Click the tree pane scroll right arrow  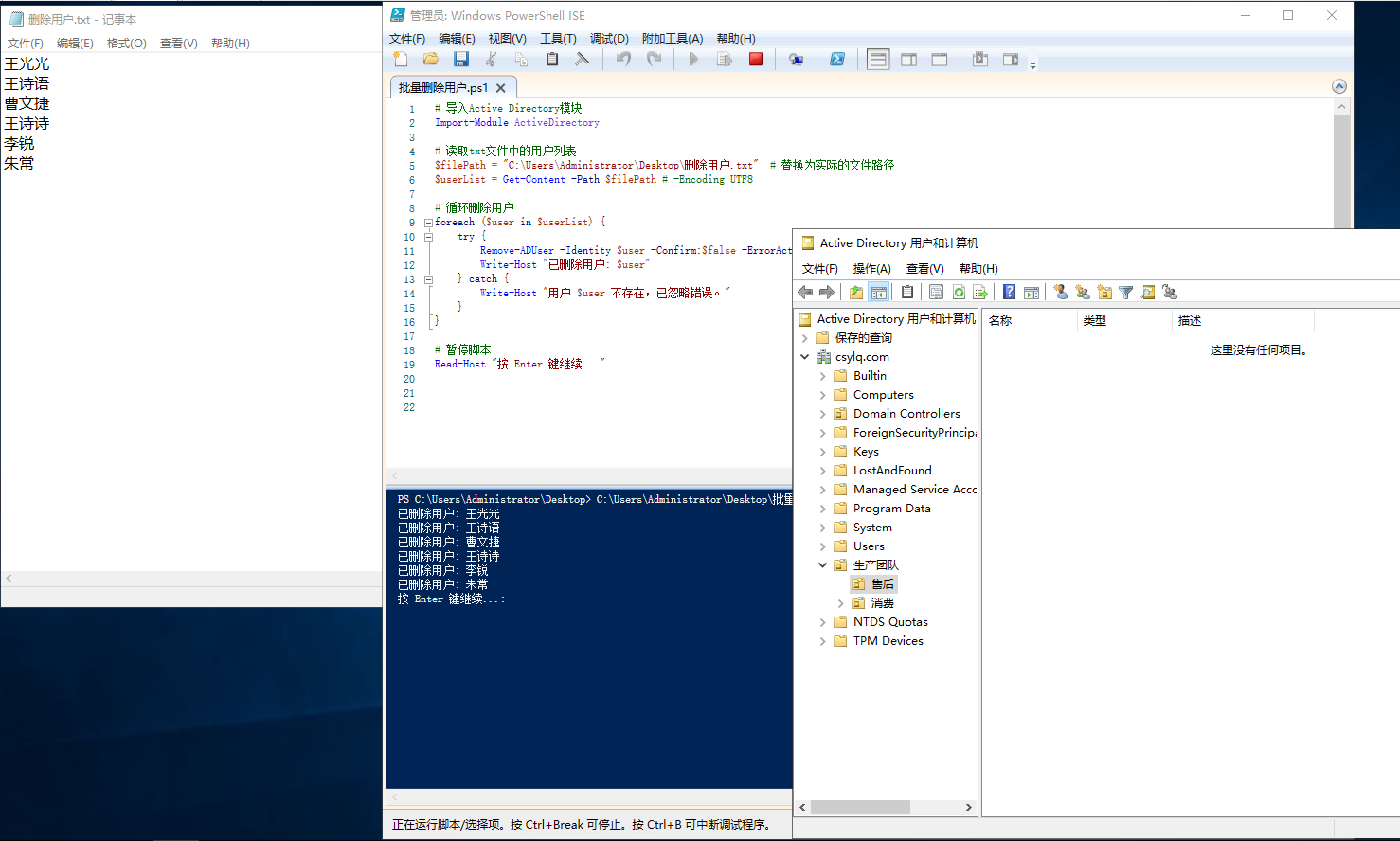(x=968, y=808)
